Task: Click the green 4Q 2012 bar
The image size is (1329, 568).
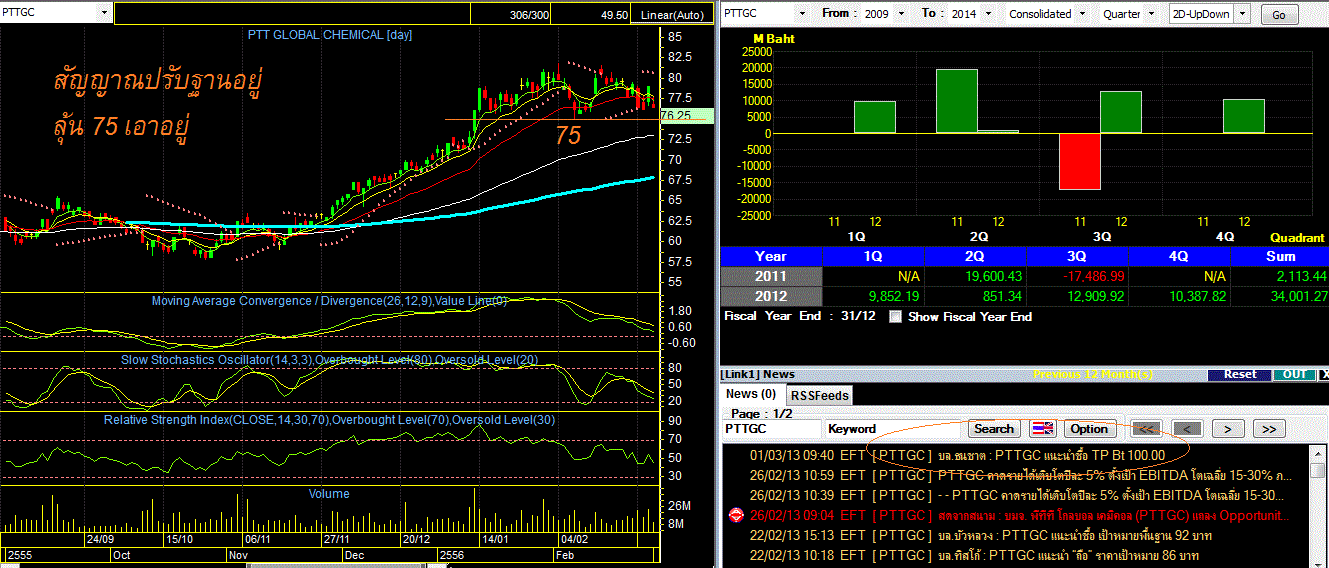Action: pos(1244,116)
